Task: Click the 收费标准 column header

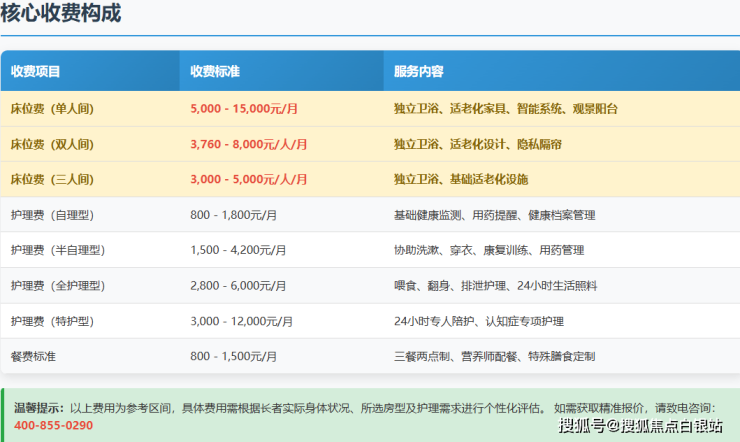Action: [x=215, y=72]
